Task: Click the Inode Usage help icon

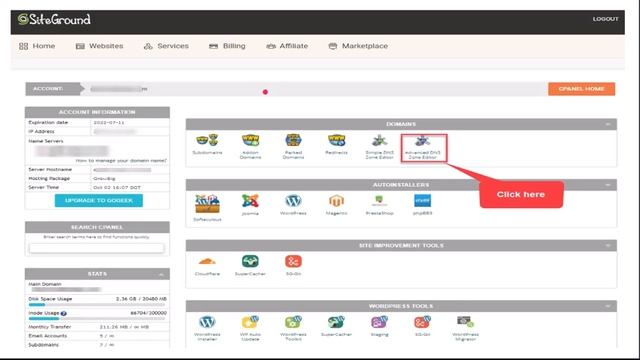Action: [63, 313]
